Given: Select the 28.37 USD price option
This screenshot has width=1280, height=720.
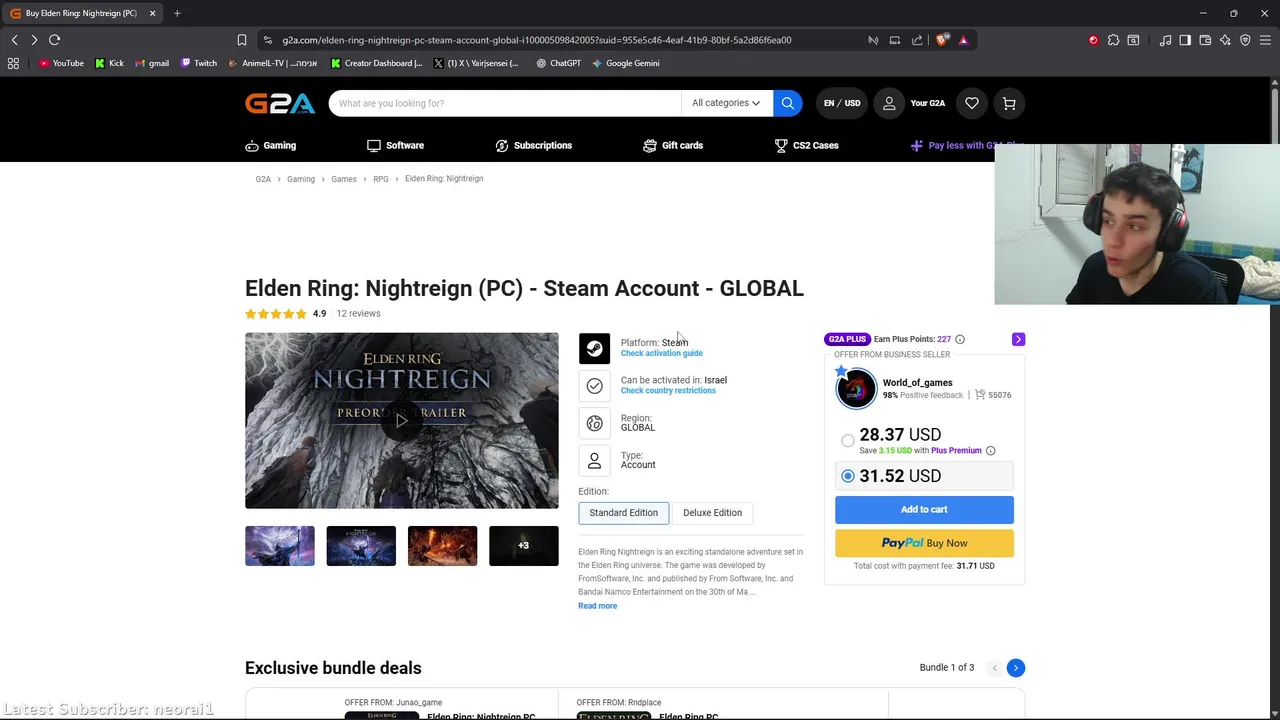Looking at the screenshot, I should (848, 440).
